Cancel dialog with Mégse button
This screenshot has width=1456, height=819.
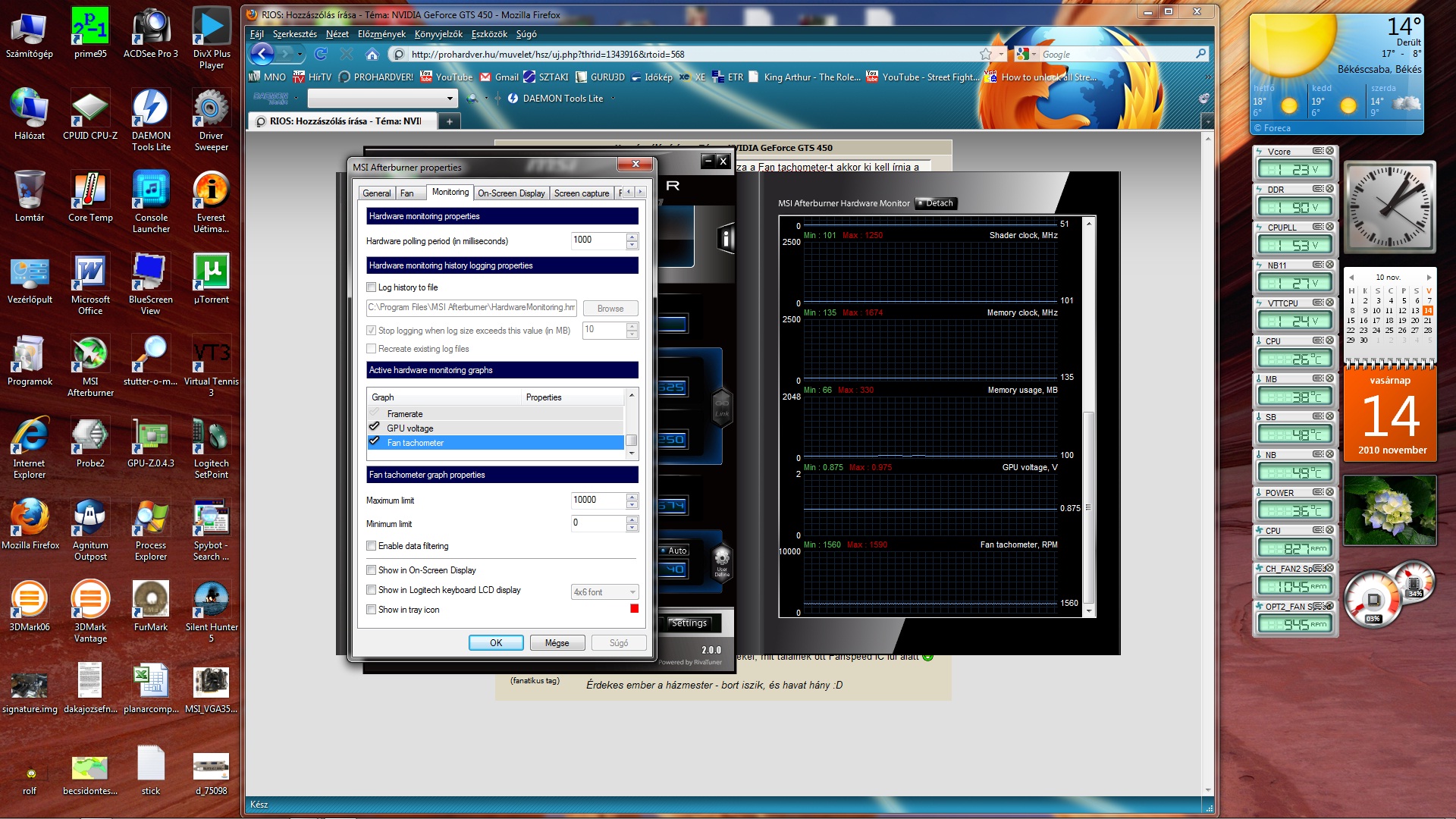[x=557, y=643]
